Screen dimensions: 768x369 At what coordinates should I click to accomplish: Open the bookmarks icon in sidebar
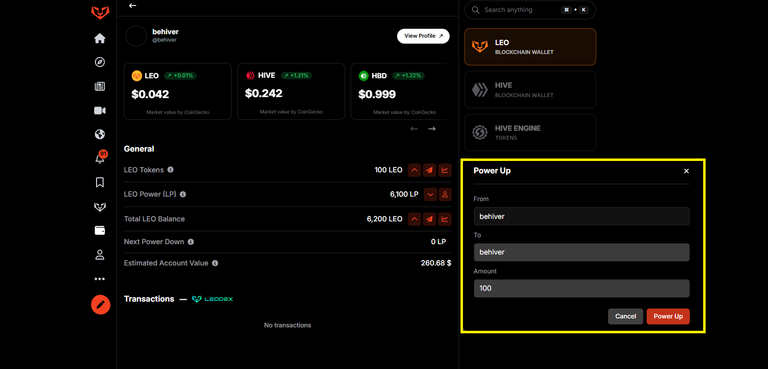tap(100, 183)
